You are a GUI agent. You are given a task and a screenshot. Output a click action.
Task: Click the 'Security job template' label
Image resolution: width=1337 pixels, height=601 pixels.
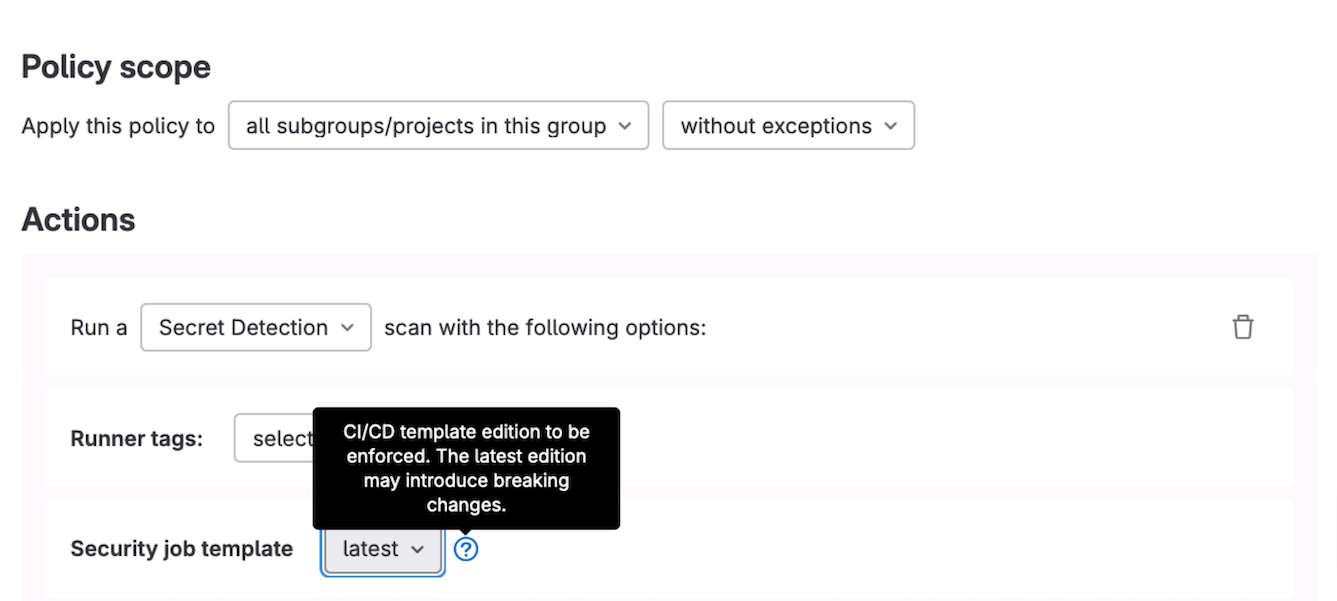181,549
